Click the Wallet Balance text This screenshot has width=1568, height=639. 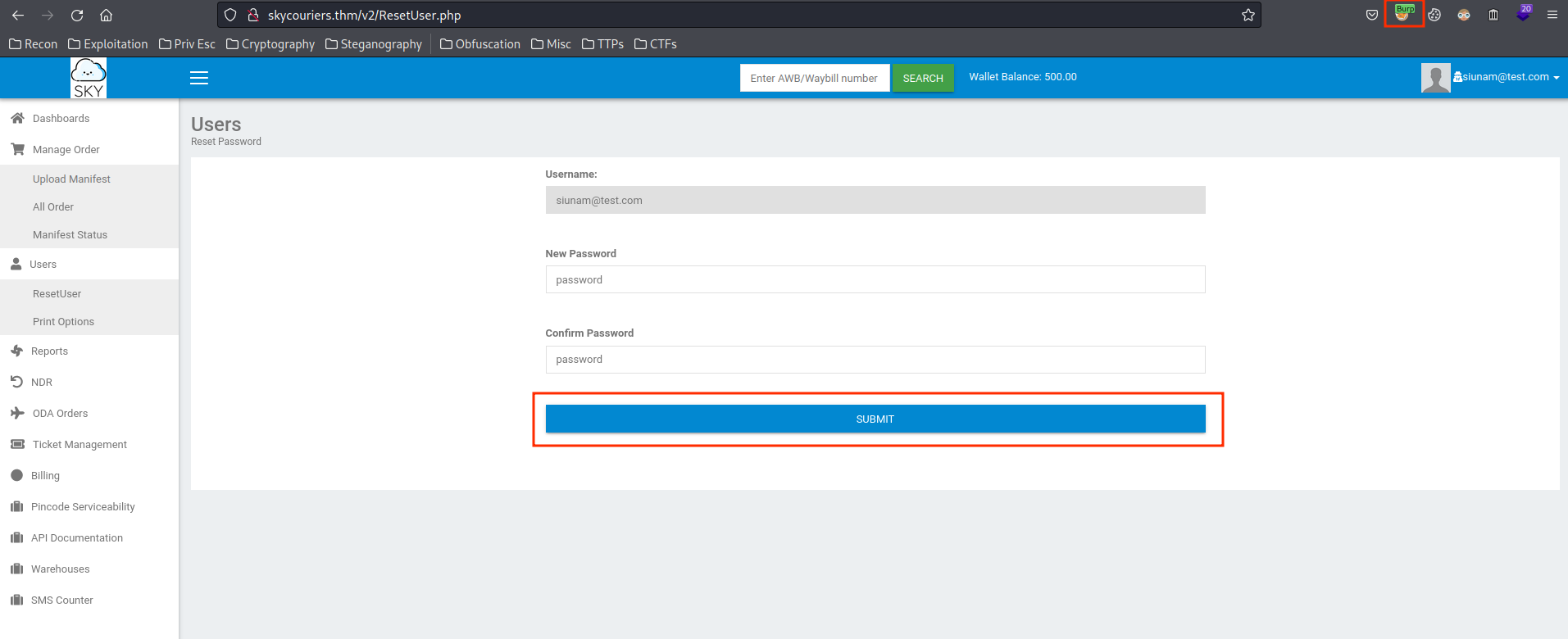[x=1023, y=76]
